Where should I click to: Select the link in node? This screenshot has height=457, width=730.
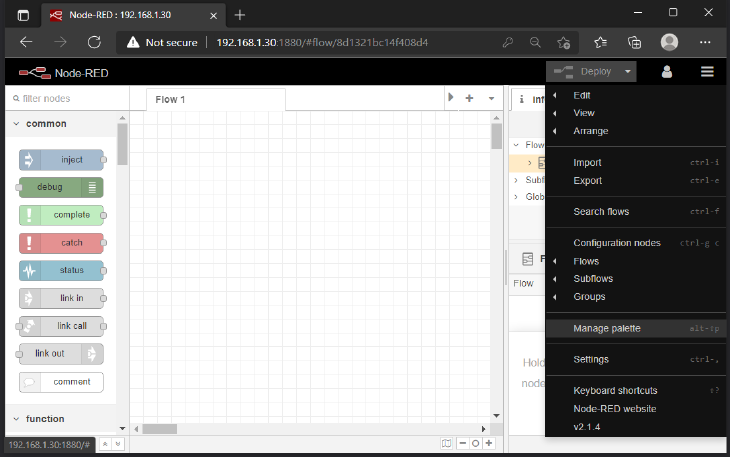click(x=61, y=298)
